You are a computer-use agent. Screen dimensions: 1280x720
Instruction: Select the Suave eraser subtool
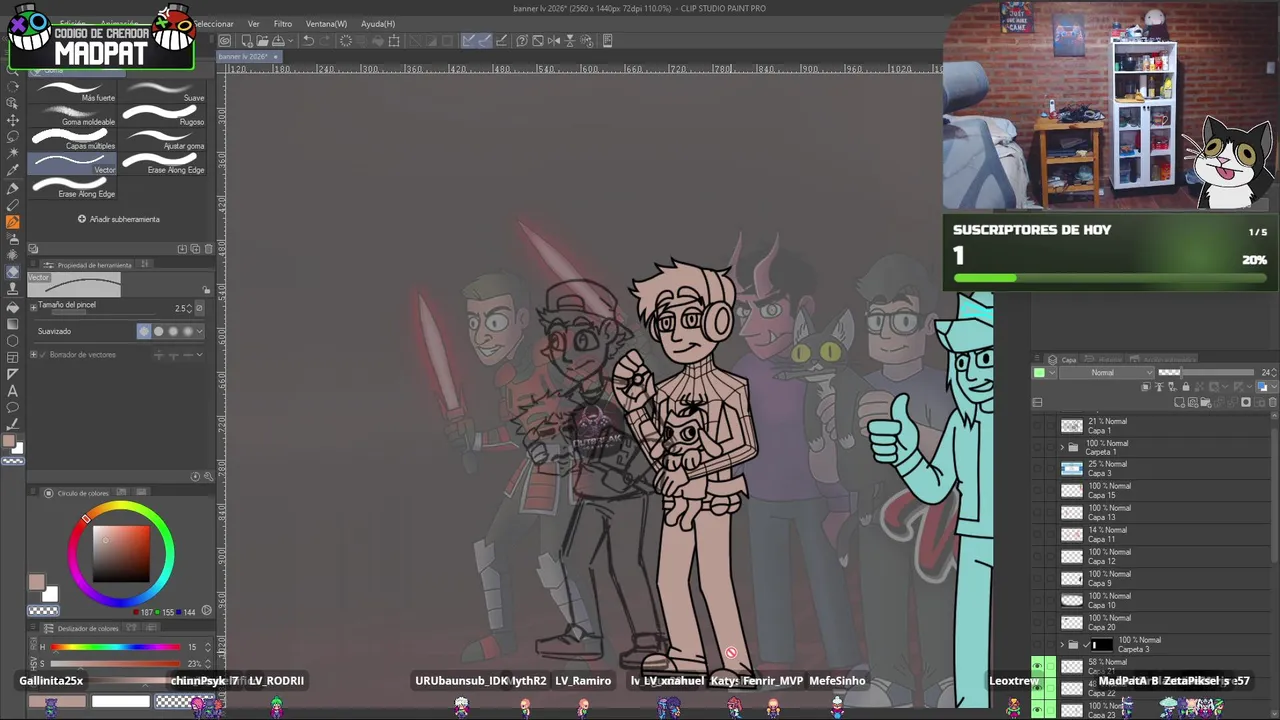(163, 91)
